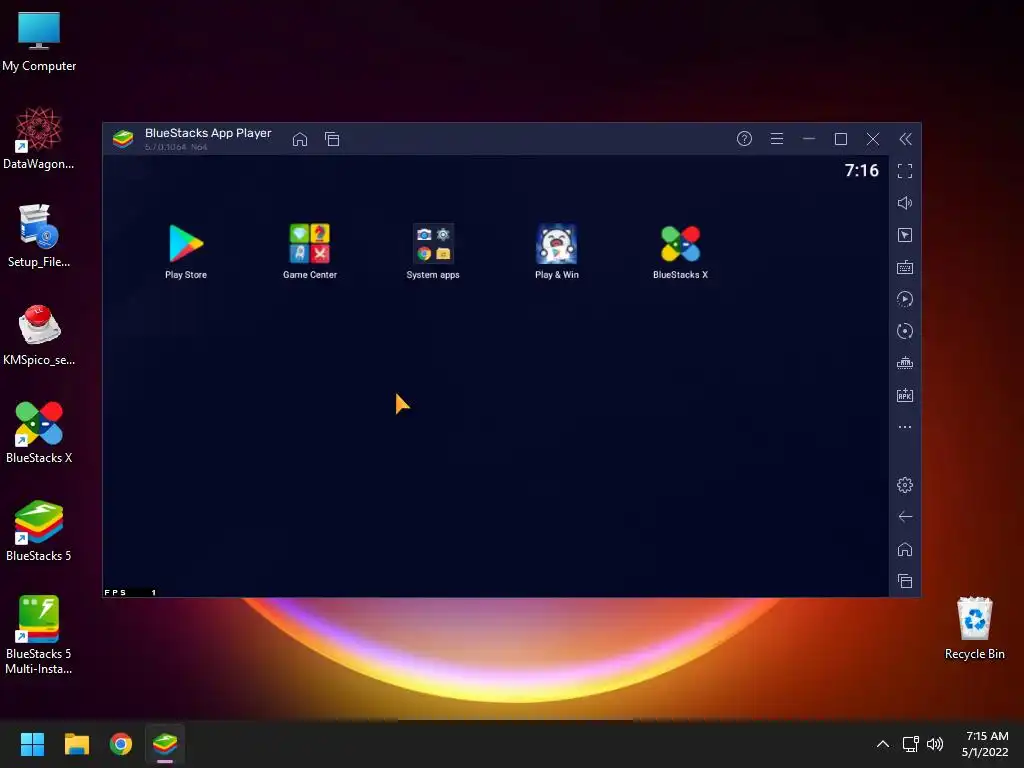Open the memory trim icon in sidebar
The image size is (1024, 768).
904,363
